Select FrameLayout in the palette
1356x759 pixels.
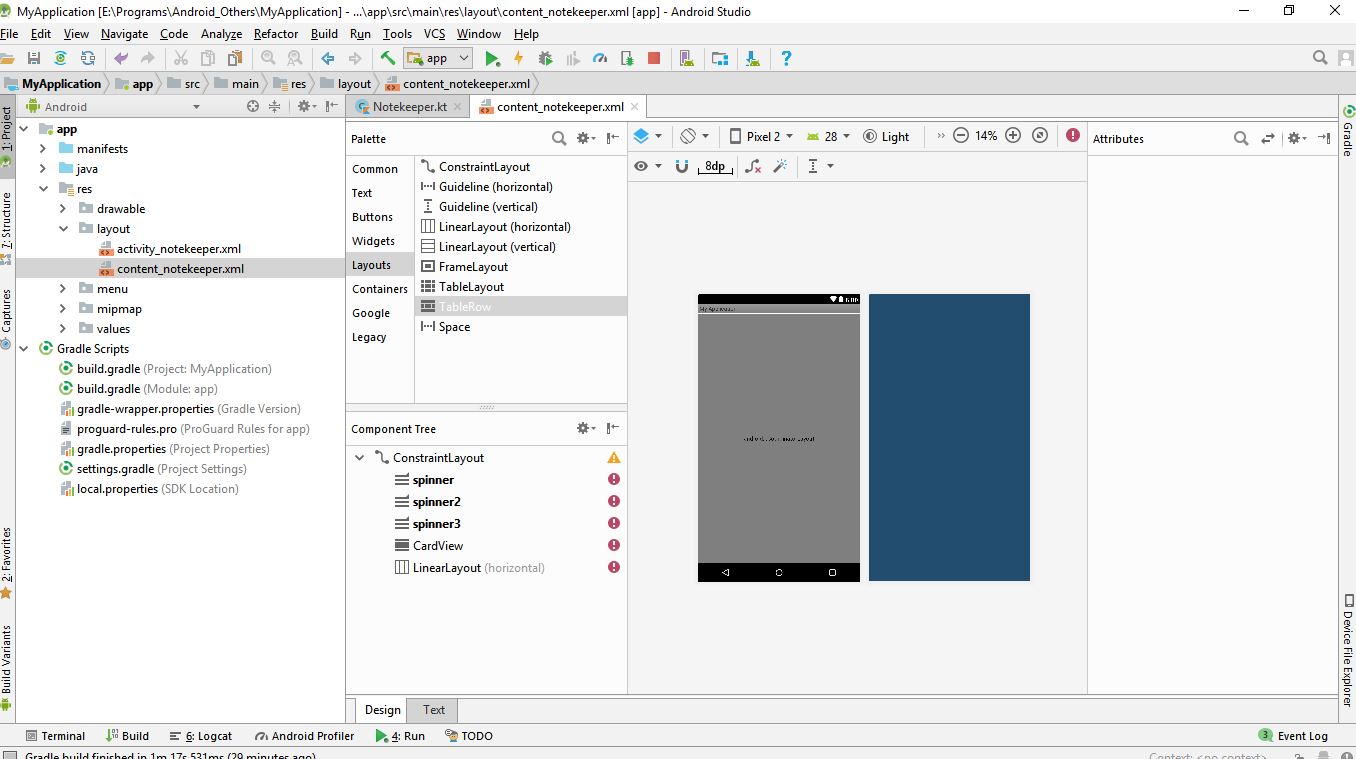473,266
